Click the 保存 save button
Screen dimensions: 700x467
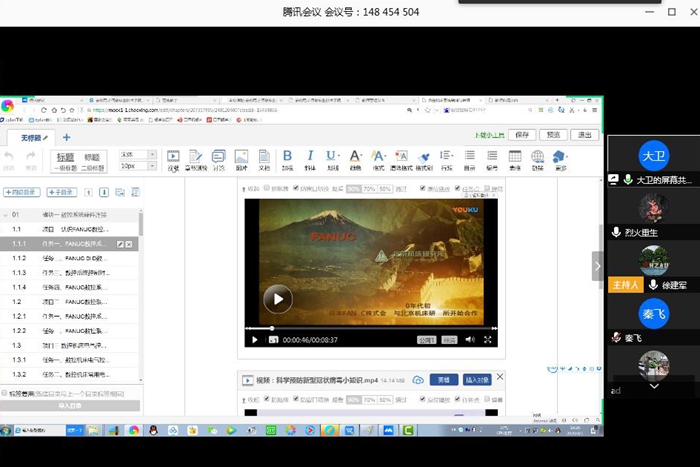click(x=522, y=135)
